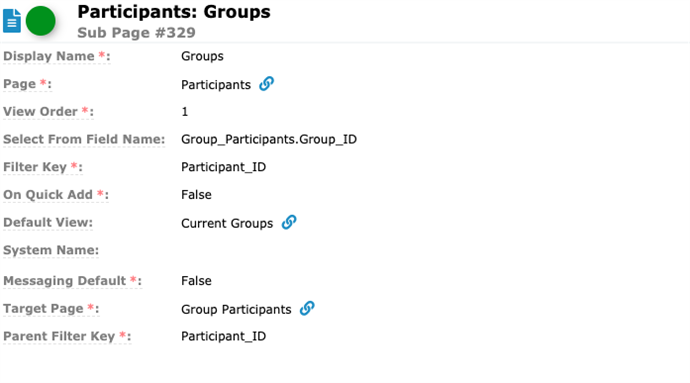The image size is (690, 383).
Task: Click the View Order label
Action: [x=48, y=112]
